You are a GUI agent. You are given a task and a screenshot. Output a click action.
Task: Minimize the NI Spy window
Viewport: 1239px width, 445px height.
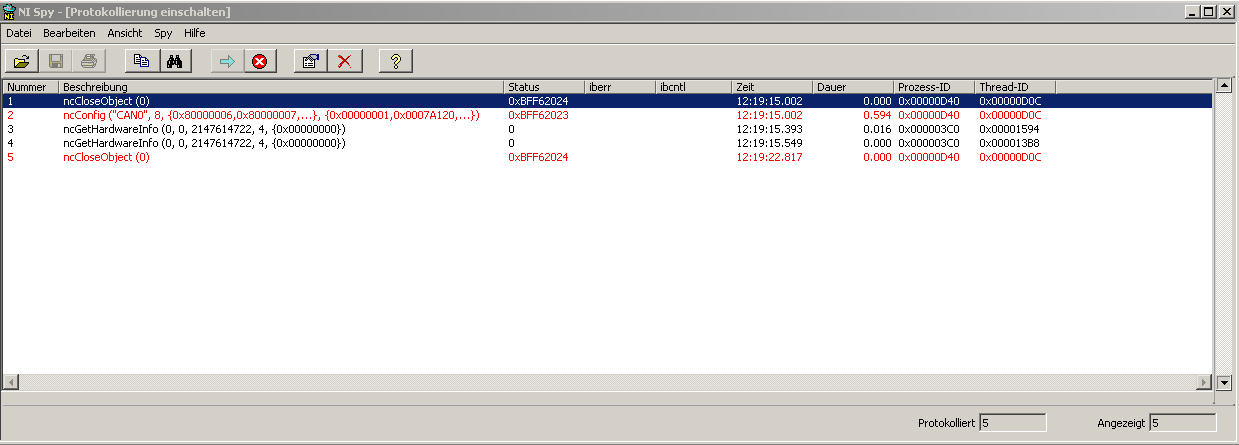(x=1193, y=11)
